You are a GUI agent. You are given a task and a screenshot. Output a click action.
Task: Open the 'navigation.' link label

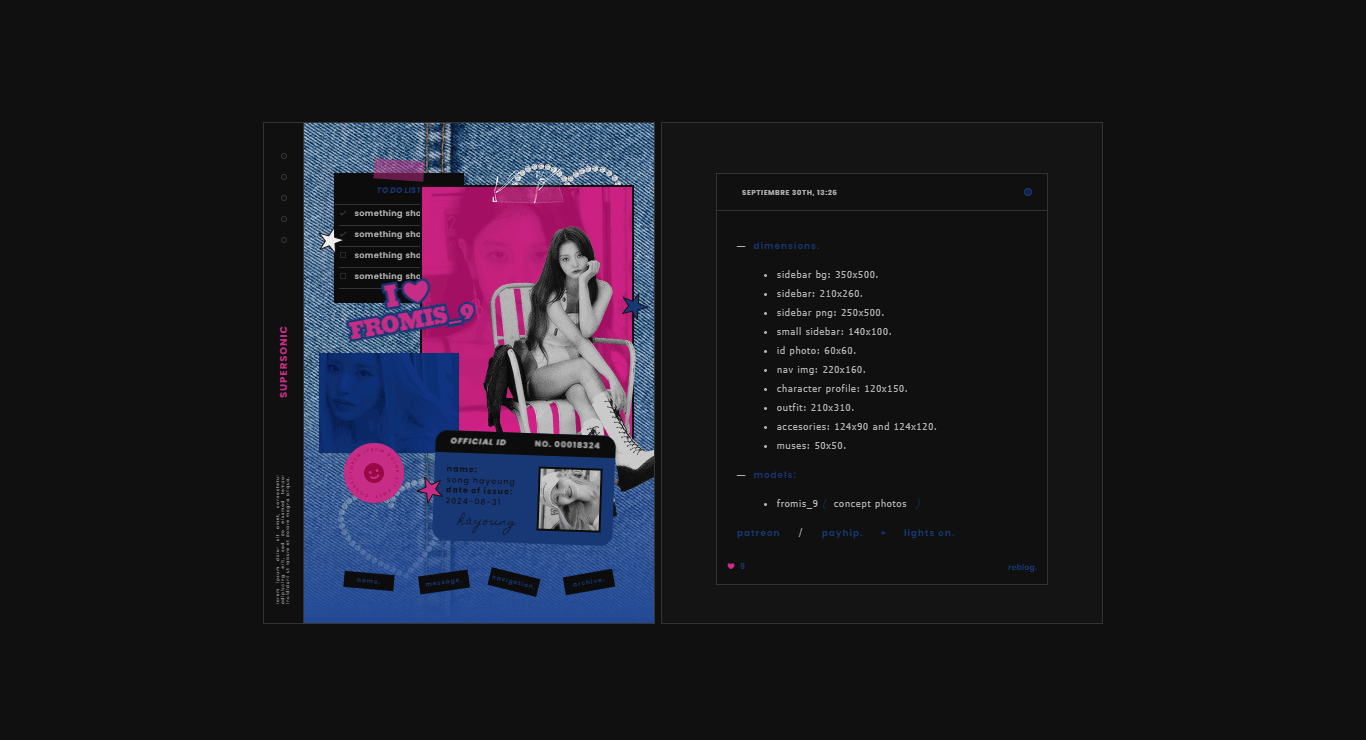click(x=514, y=583)
